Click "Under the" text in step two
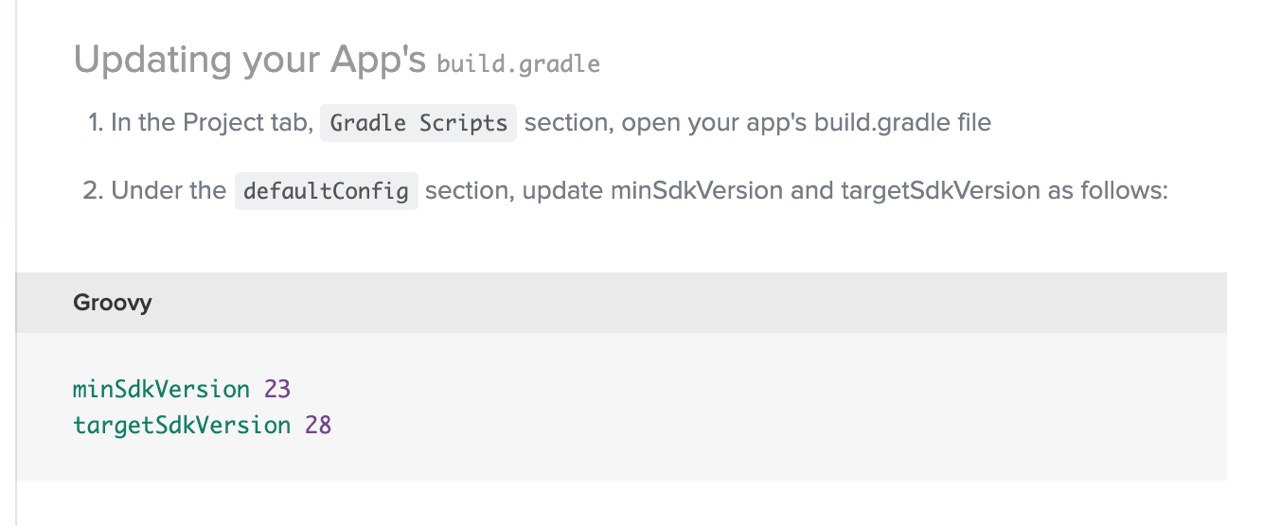 click(x=168, y=190)
